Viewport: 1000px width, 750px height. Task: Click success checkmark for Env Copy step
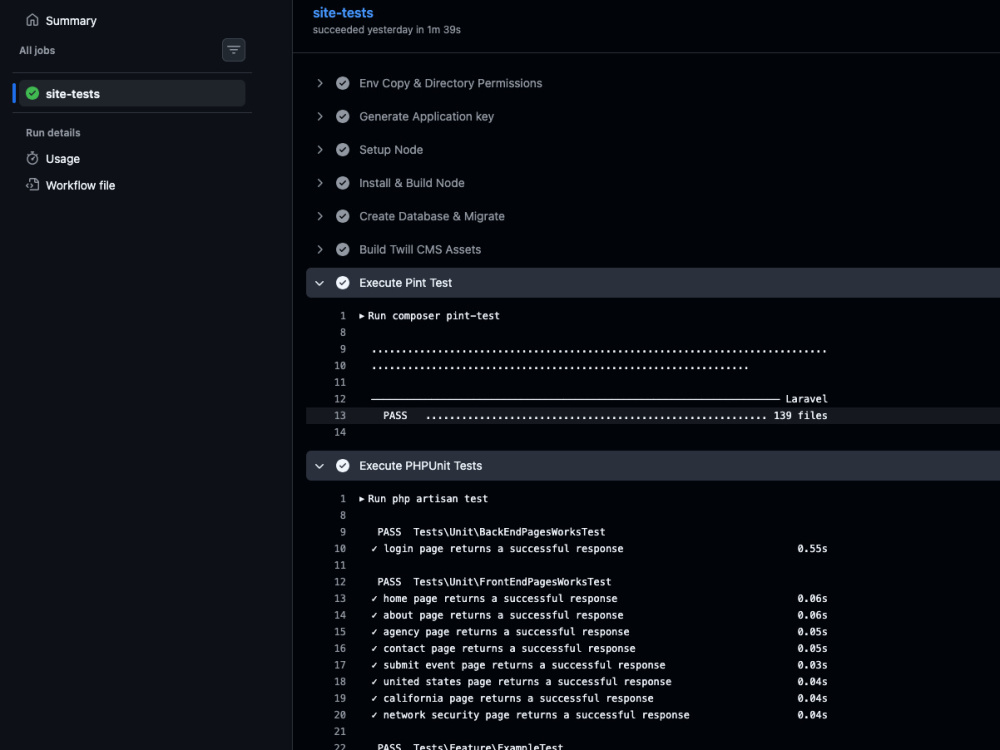pyautogui.click(x=342, y=83)
